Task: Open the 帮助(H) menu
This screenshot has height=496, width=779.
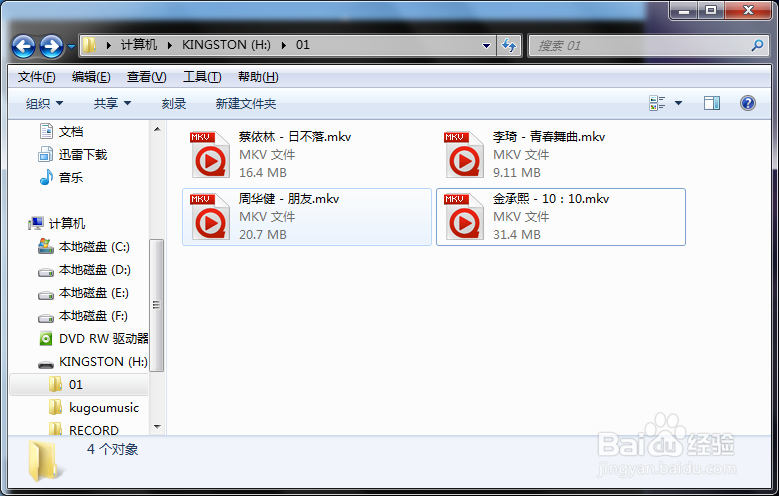Action: (258, 77)
